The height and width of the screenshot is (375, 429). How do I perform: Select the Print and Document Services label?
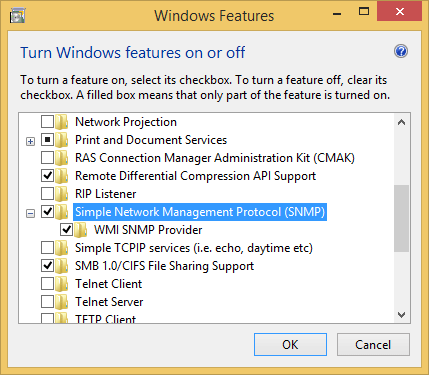pyautogui.click(x=151, y=140)
